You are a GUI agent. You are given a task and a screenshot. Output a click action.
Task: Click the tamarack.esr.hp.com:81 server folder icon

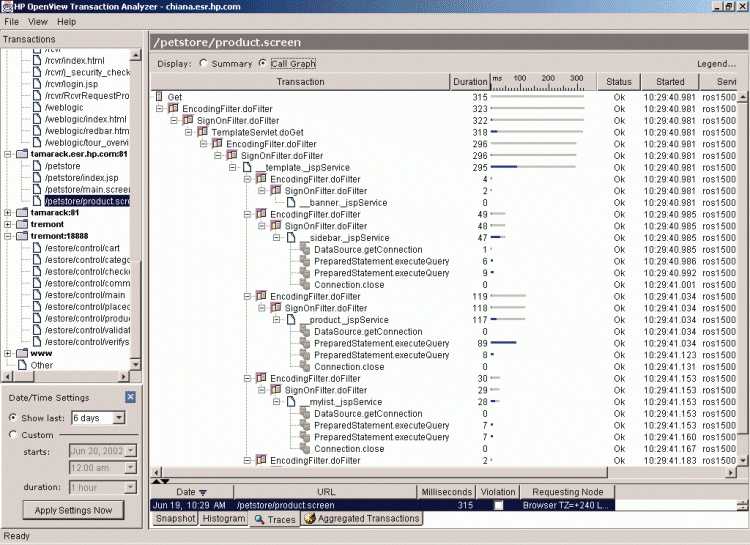[x=22, y=155]
